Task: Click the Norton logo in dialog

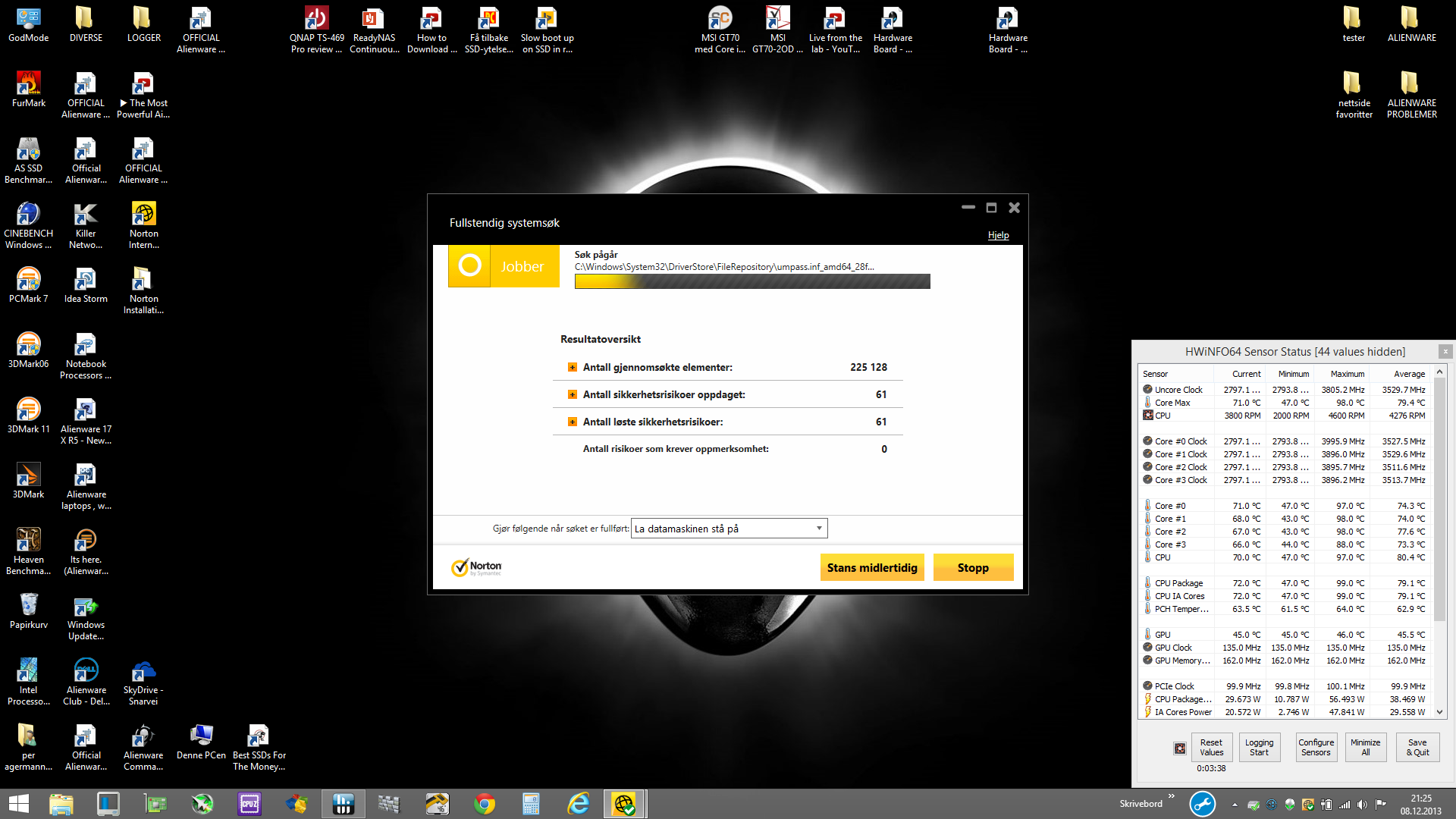Action: pyautogui.click(x=476, y=567)
